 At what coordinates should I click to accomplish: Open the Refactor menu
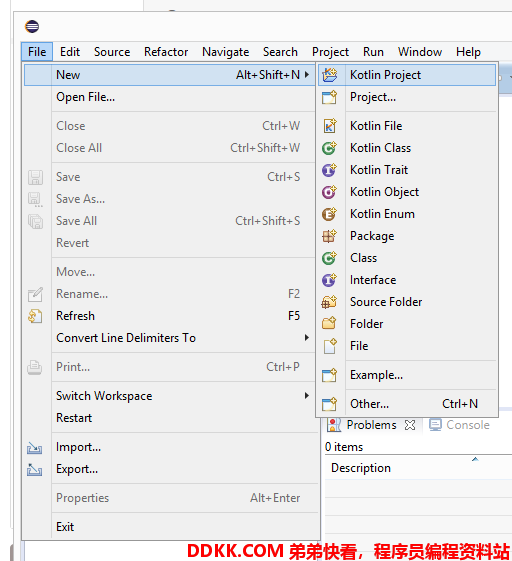(x=166, y=52)
